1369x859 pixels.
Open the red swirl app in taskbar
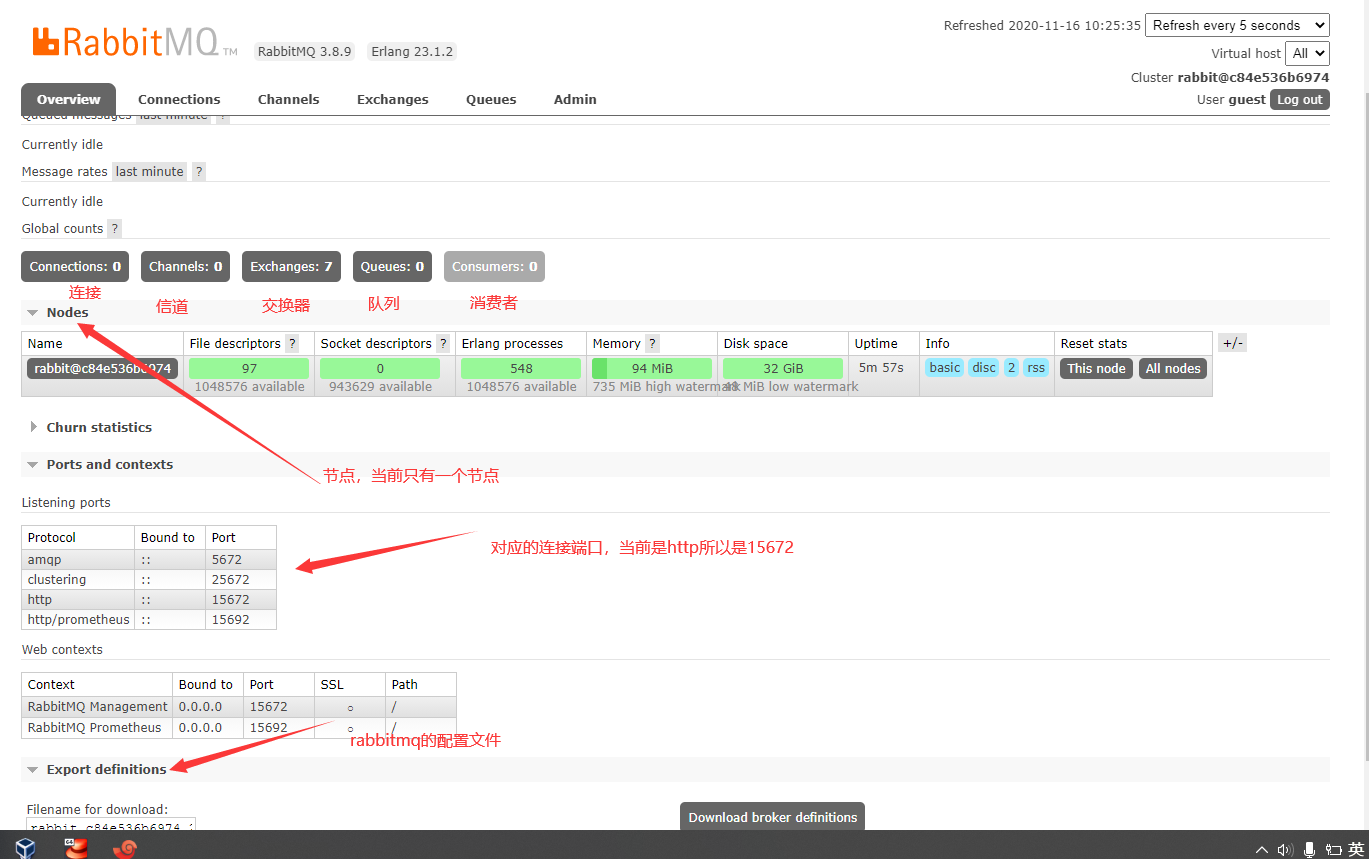[x=125, y=848]
